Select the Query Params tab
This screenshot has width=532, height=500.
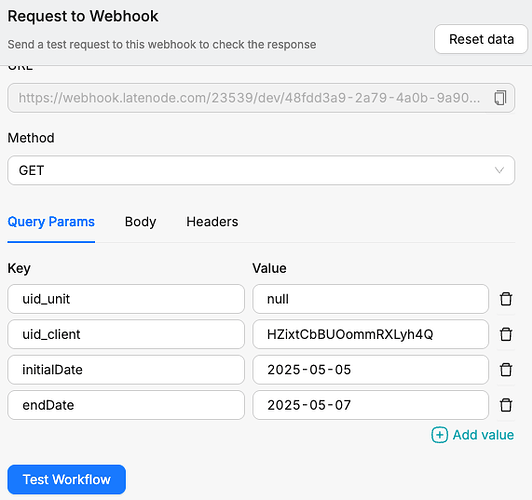51,222
